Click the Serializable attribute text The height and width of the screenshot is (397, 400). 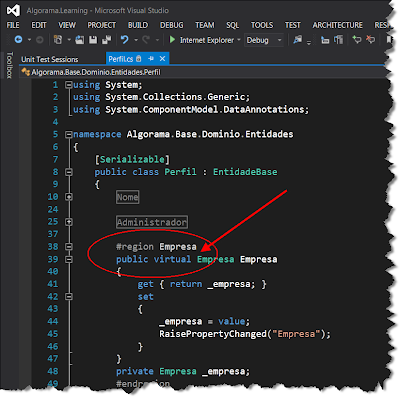[132, 160]
